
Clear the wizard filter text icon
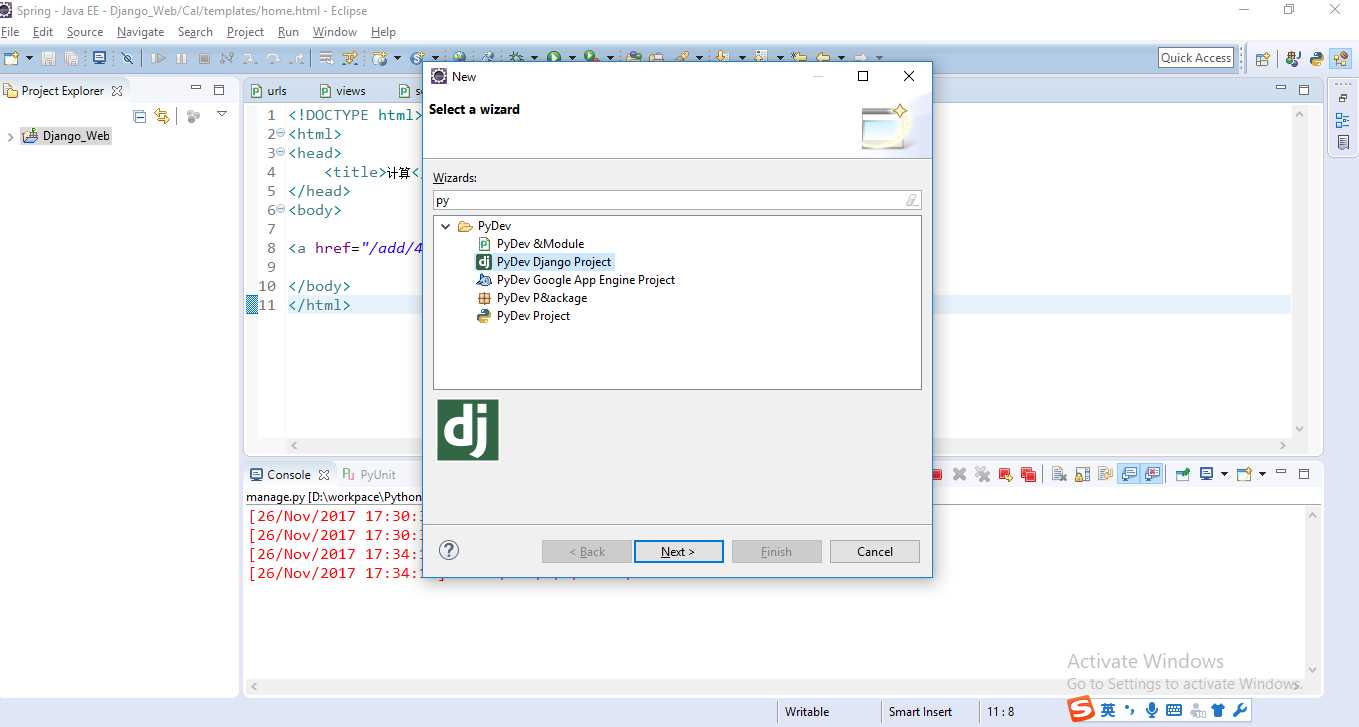[911, 200]
